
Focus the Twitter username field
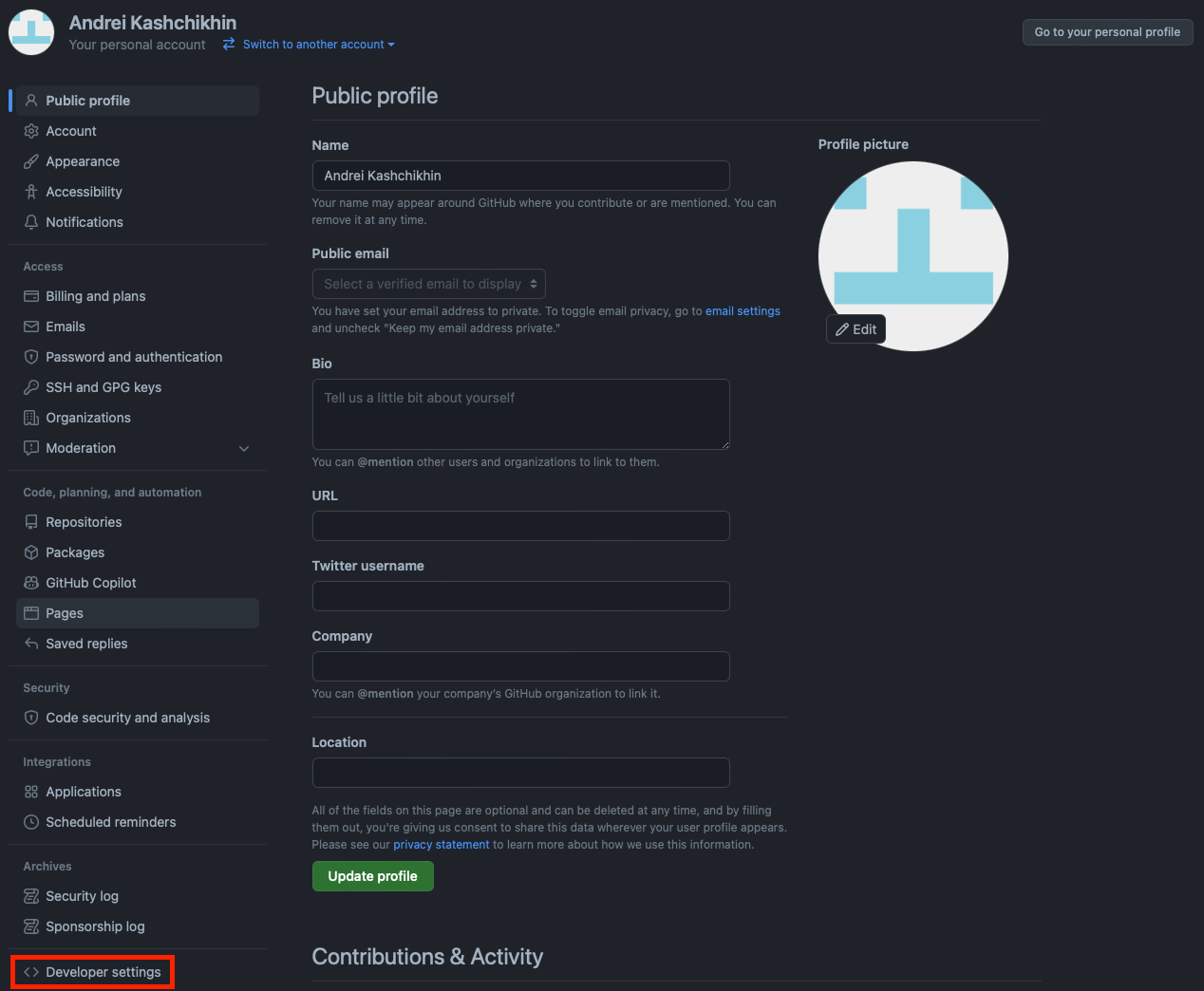tap(521, 596)
